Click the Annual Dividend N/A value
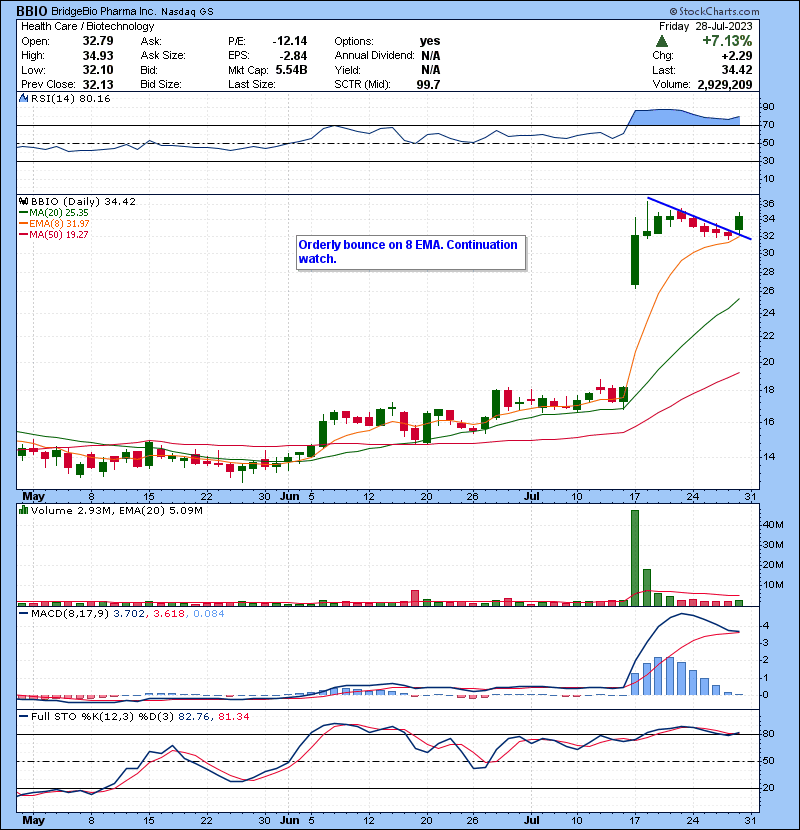 coord(430,56)
